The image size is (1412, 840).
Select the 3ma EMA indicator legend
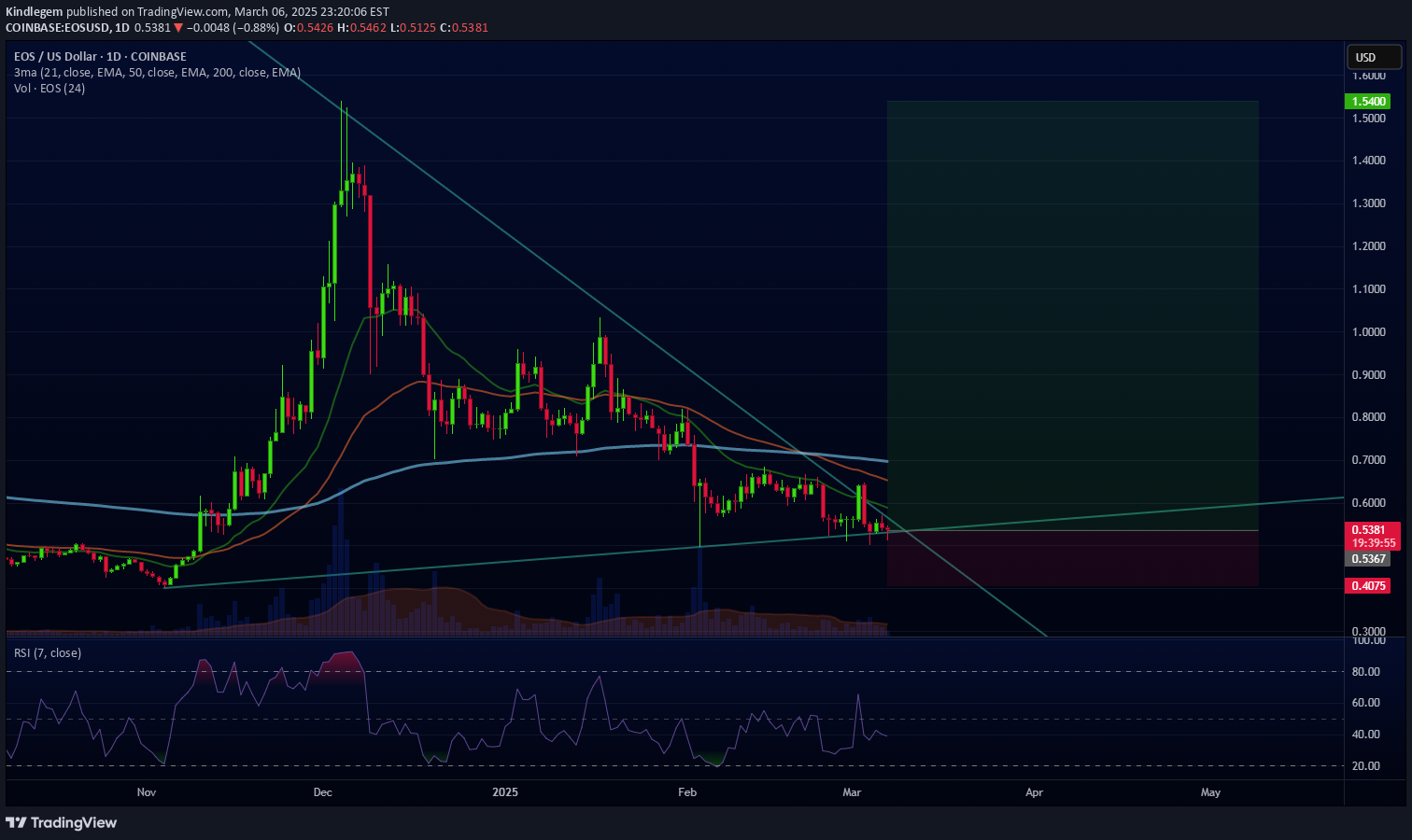click(x=157, y=73)
